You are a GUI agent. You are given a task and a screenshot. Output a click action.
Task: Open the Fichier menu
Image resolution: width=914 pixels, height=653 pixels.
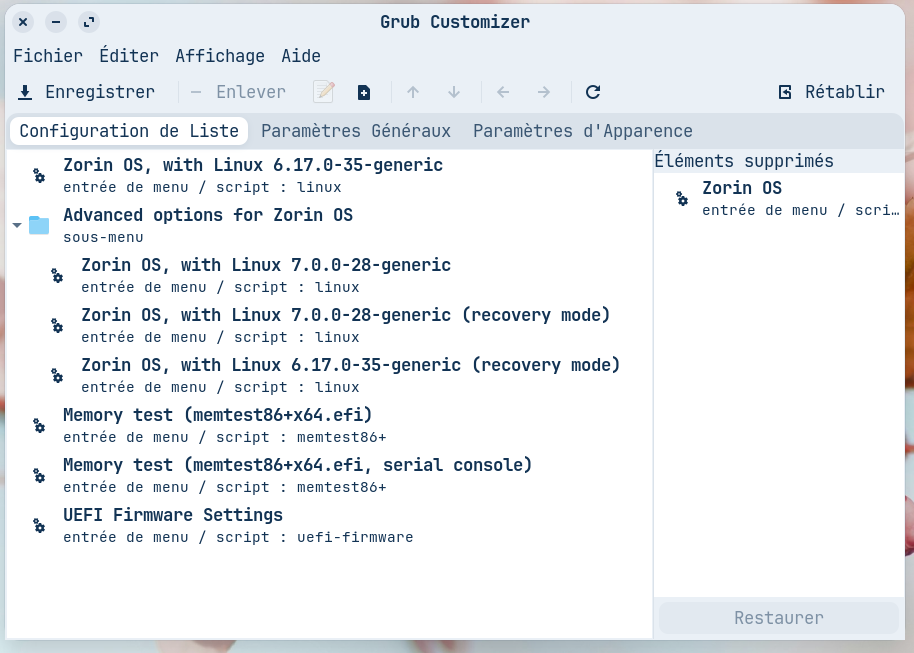tap(48, 56)
